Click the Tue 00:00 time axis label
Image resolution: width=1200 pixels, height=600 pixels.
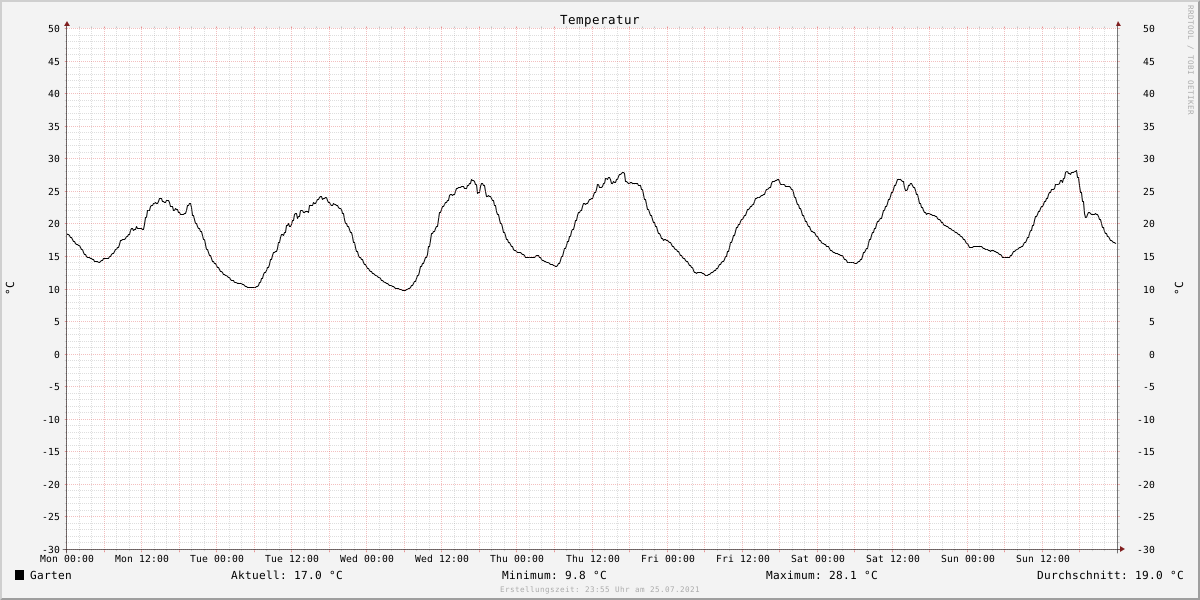pos(217,559)
